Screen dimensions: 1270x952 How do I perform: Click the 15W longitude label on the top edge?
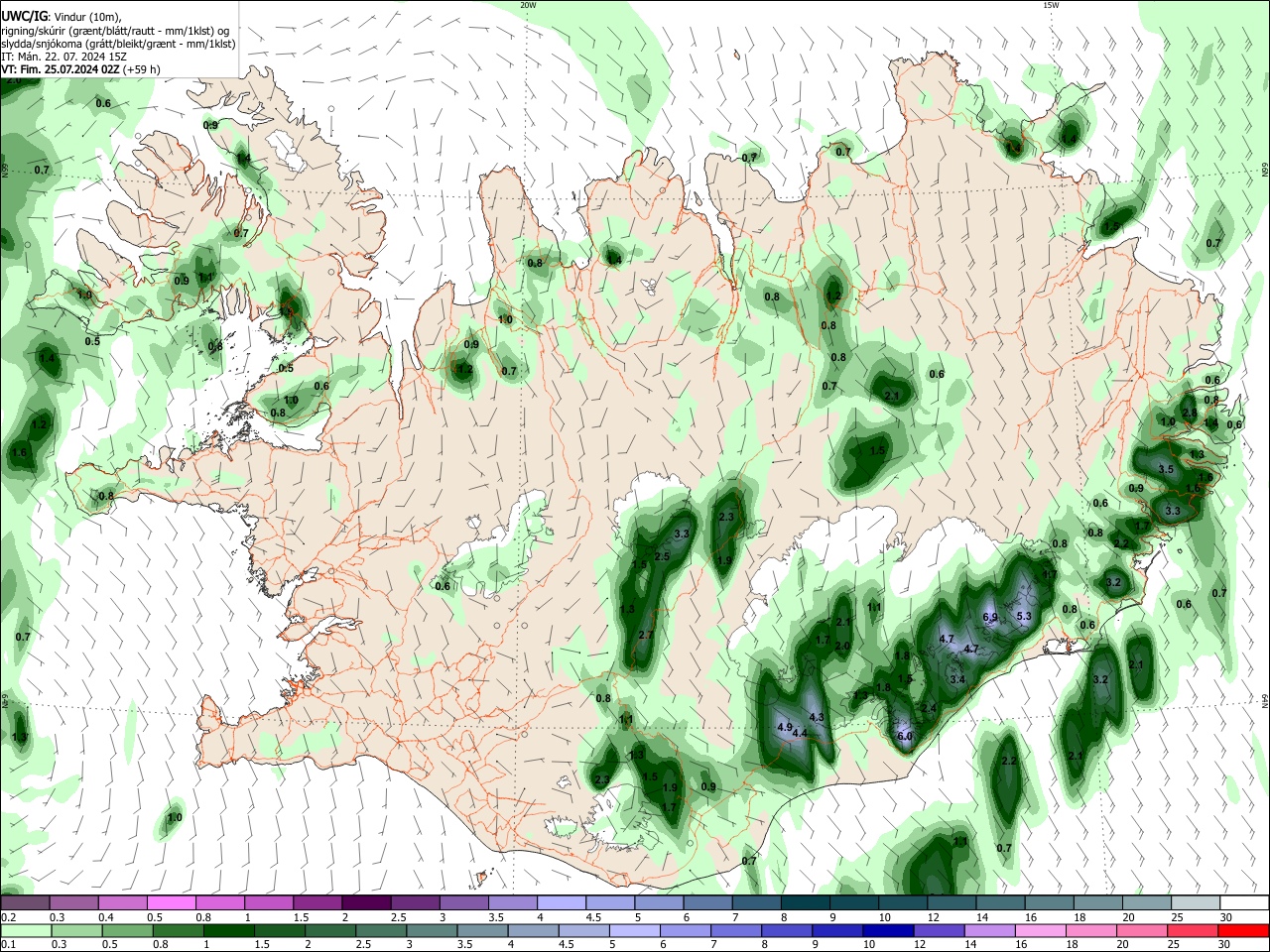point(1051,5)
